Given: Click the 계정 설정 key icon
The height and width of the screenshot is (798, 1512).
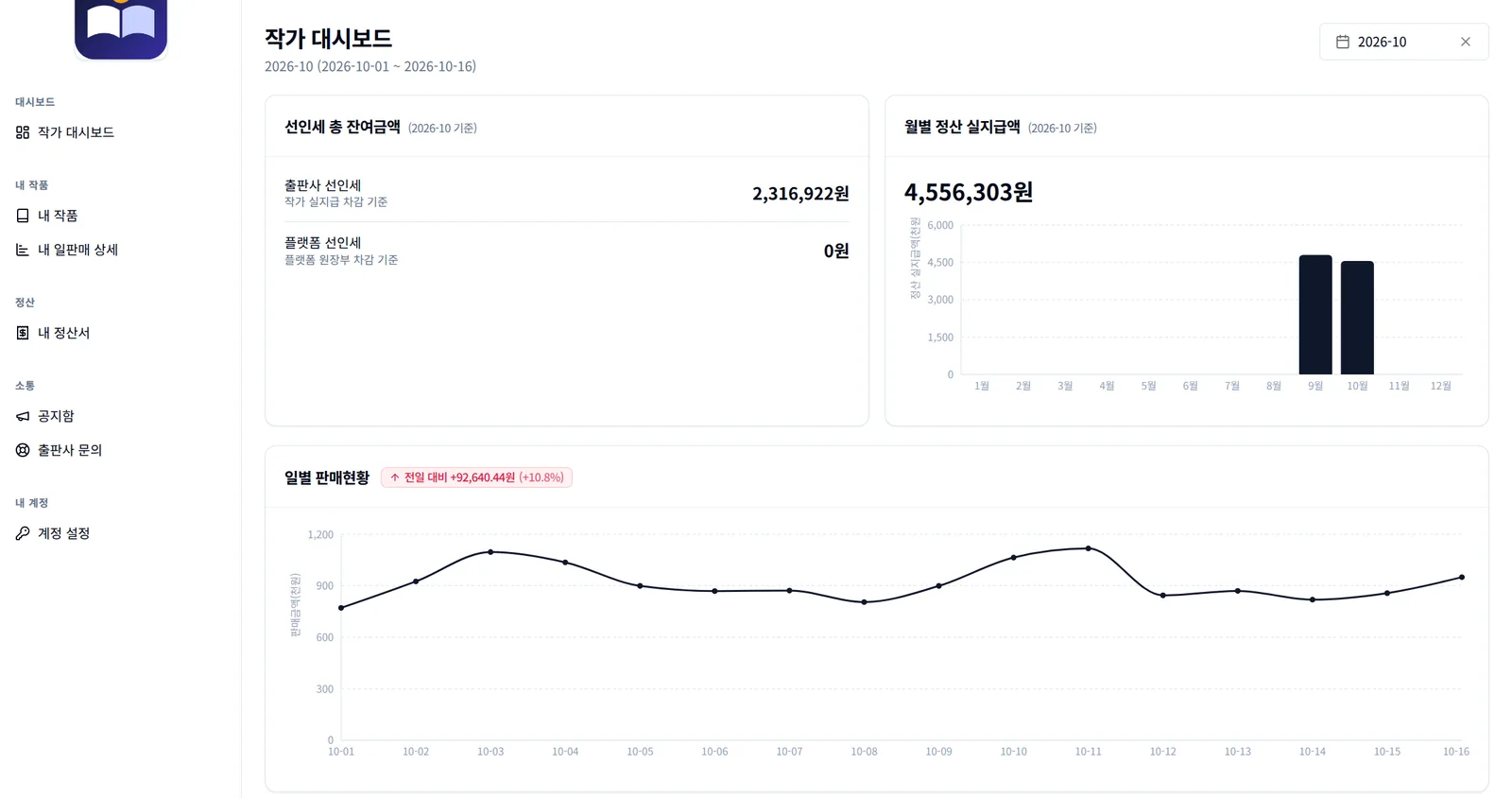Looking at the screenshot, I should point(23,533).
